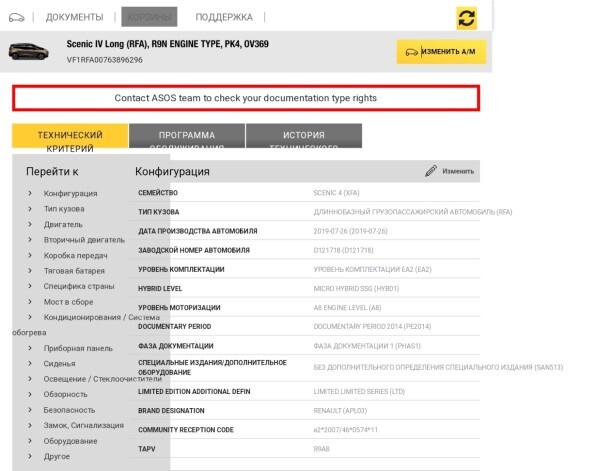Click the Изменить link in Конфигурация header

click(458, 171)
